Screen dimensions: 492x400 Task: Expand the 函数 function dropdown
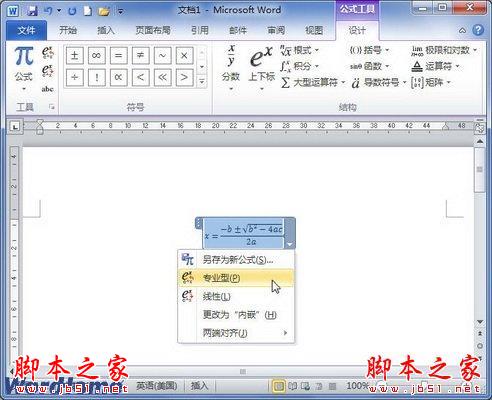pyautogui.click(x=369, y=66)
